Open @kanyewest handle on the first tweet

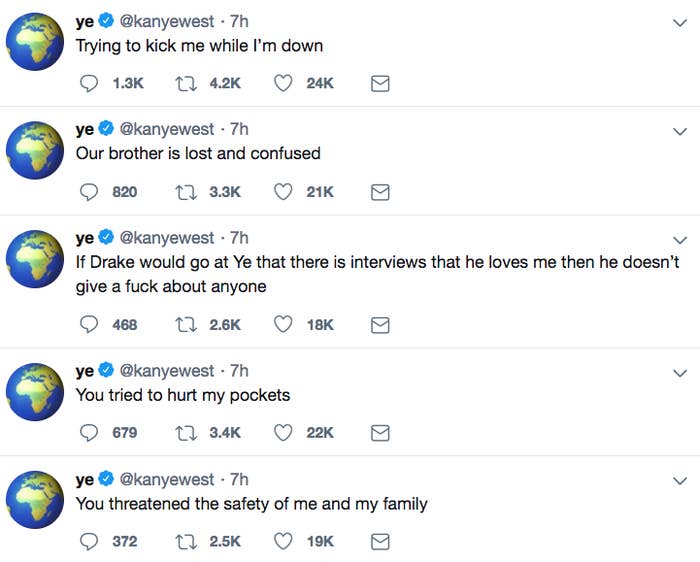click(x=167, y=21)
